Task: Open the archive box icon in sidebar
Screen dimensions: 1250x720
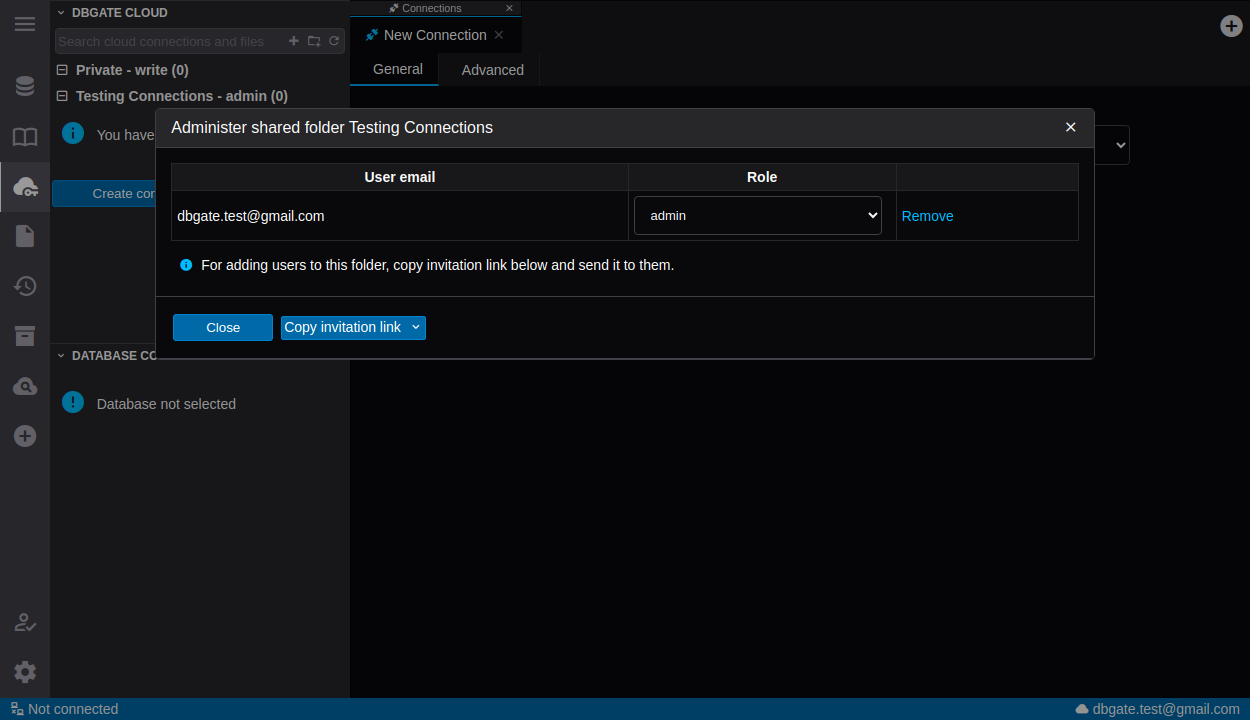Action: coord(25,336)
